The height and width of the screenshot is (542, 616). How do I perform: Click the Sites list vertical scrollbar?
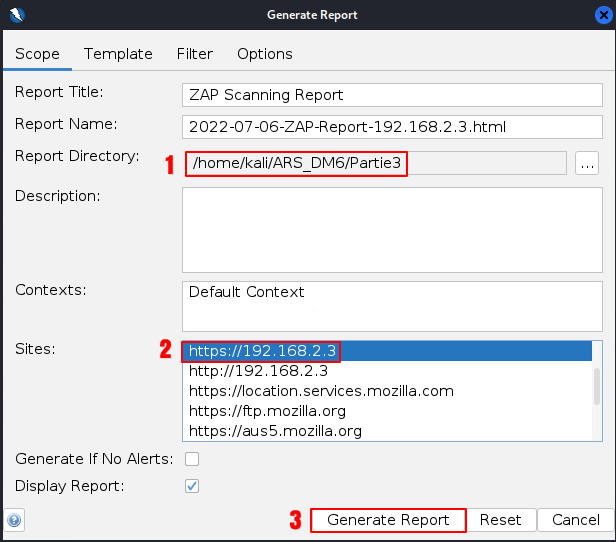pyautogui.click(x=597, y=385)
